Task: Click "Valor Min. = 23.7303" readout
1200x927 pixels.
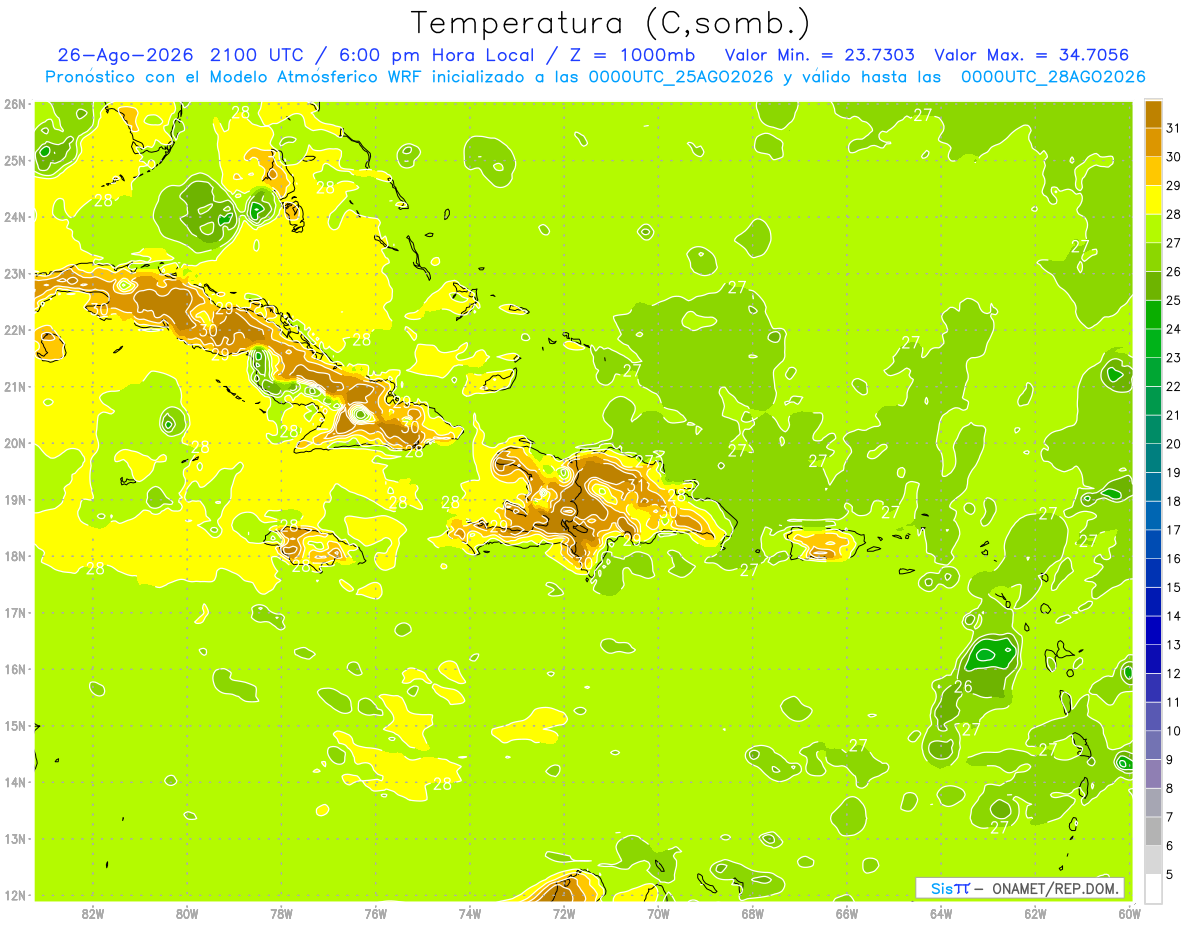Action: pyautogui.click(x=819, y=55)
